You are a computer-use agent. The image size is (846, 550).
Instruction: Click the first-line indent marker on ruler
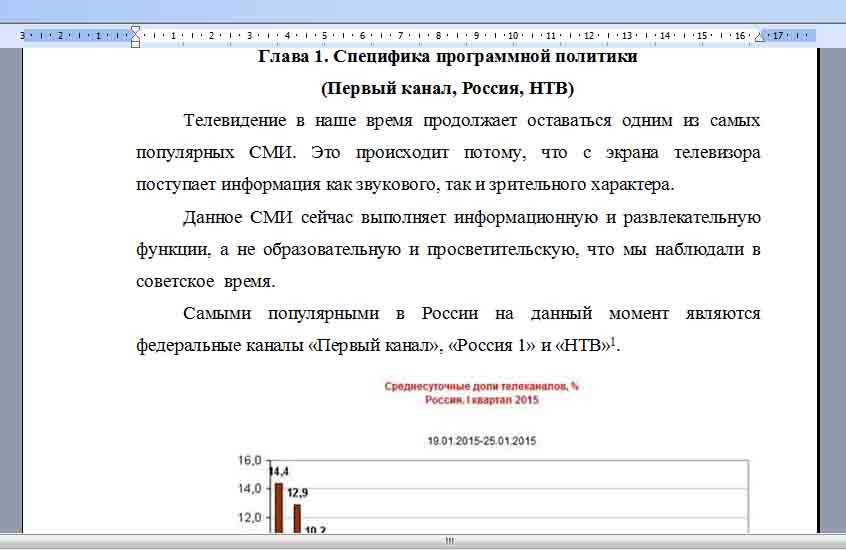pos(135,30)
